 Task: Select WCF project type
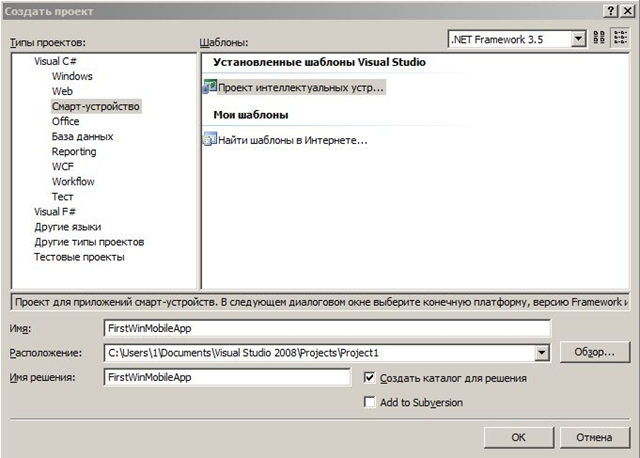(62, 167)
